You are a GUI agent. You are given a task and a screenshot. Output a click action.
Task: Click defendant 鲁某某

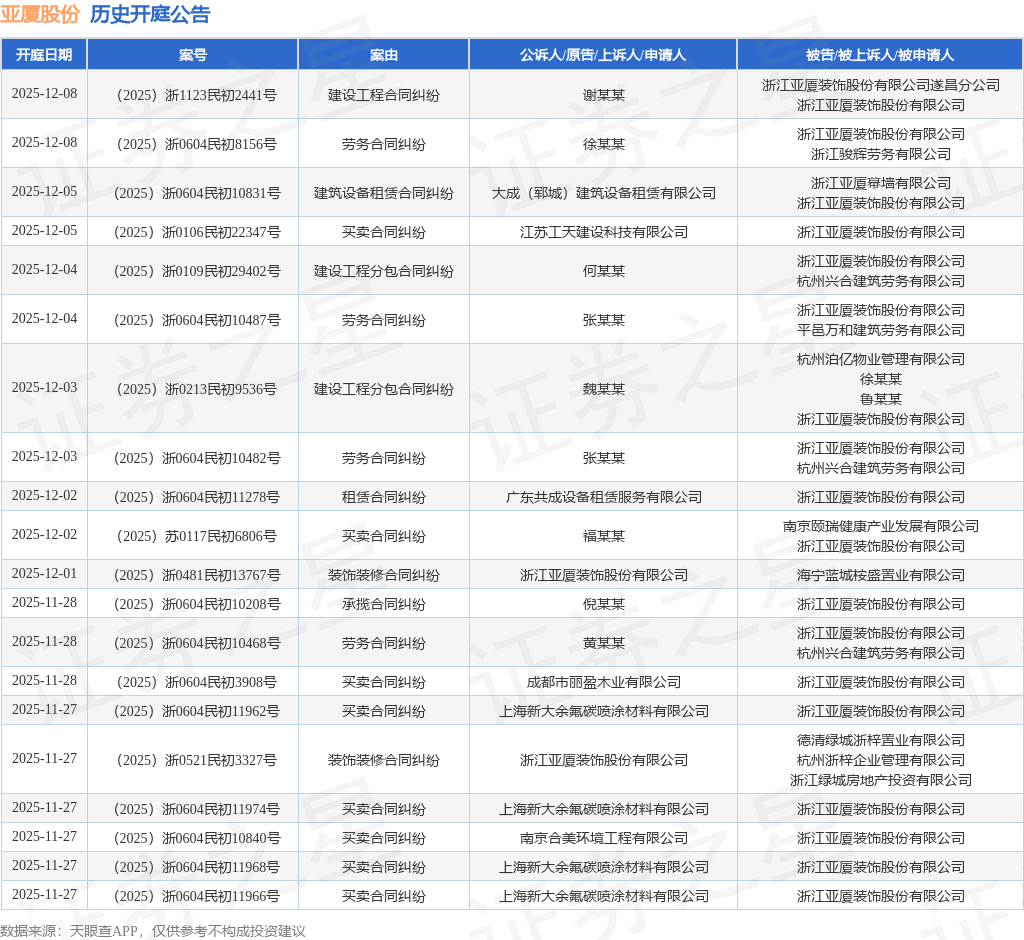880,399
